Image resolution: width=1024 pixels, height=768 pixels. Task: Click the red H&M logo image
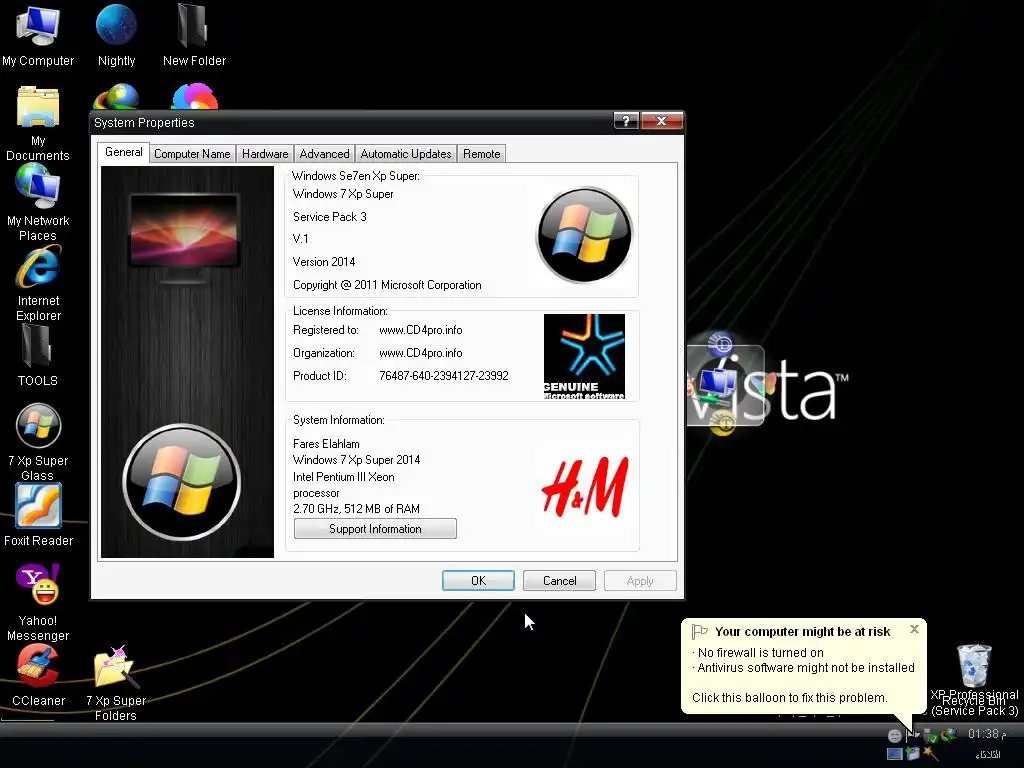click(x=584, y=488)
